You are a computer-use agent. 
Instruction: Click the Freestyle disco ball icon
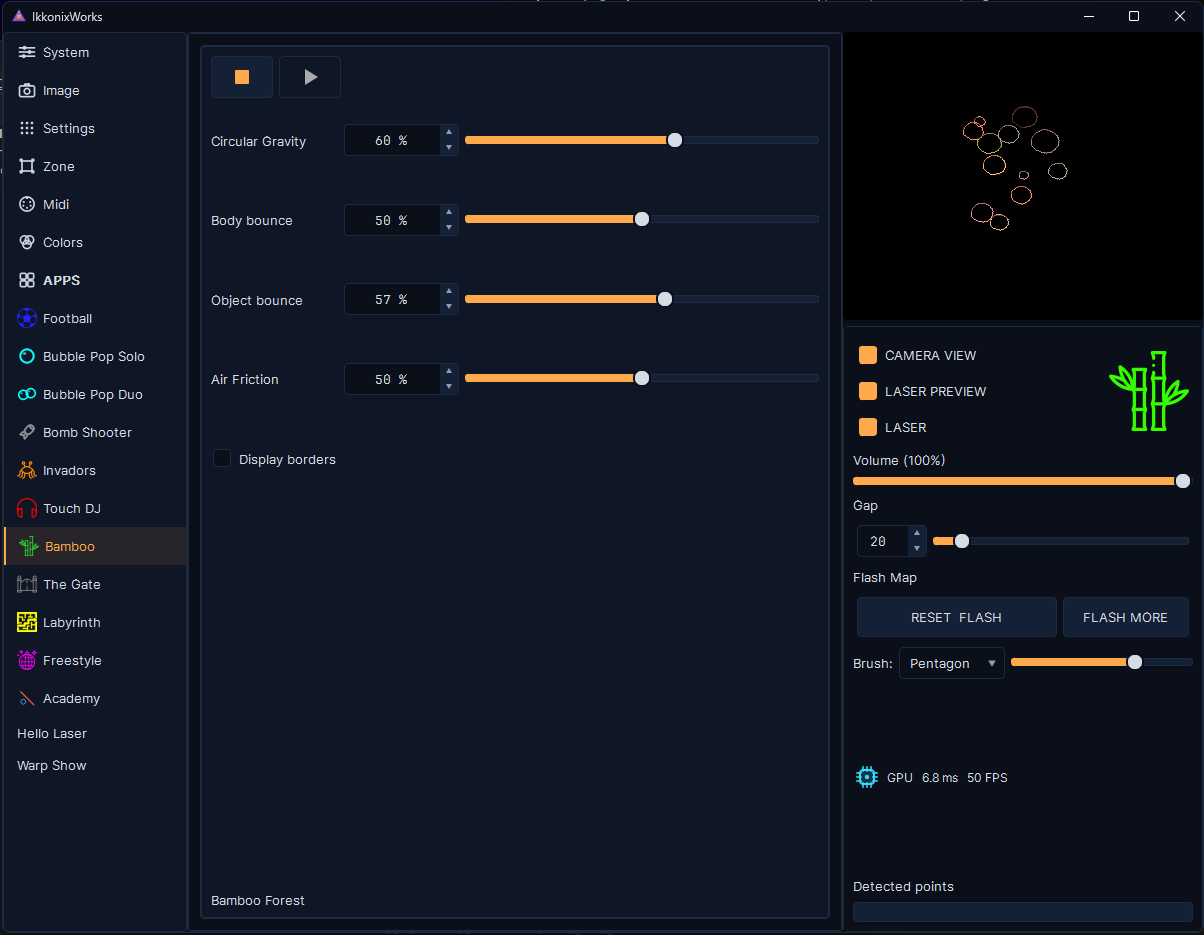tap(27, 660)
